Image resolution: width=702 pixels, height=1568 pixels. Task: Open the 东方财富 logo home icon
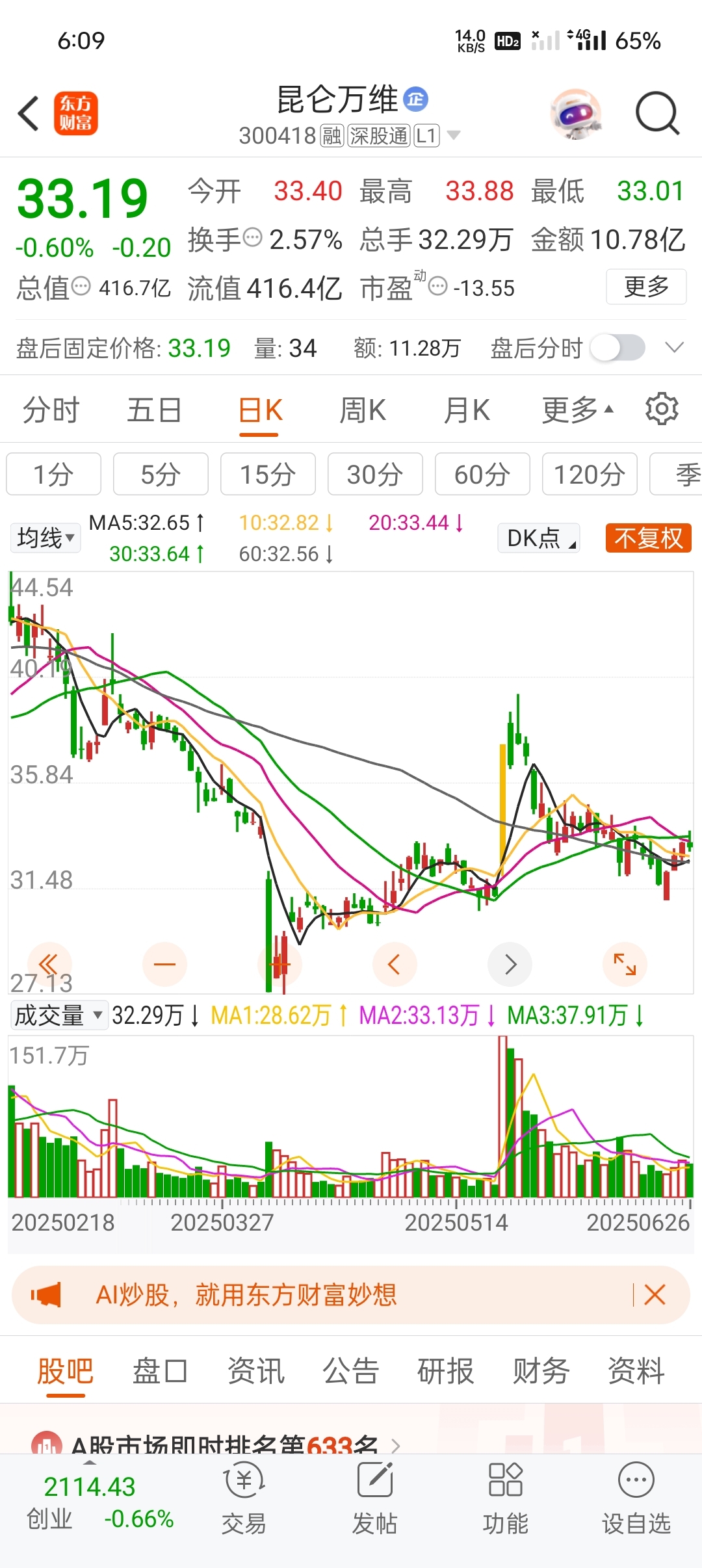[x=75, y=113]
